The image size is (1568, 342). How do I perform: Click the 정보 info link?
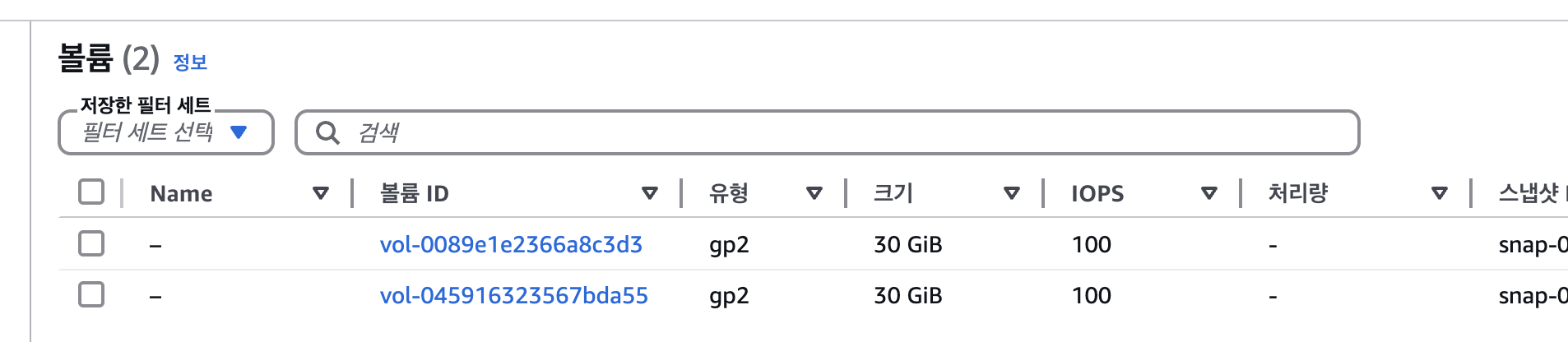pyautogui.click(x=190, y=62)
